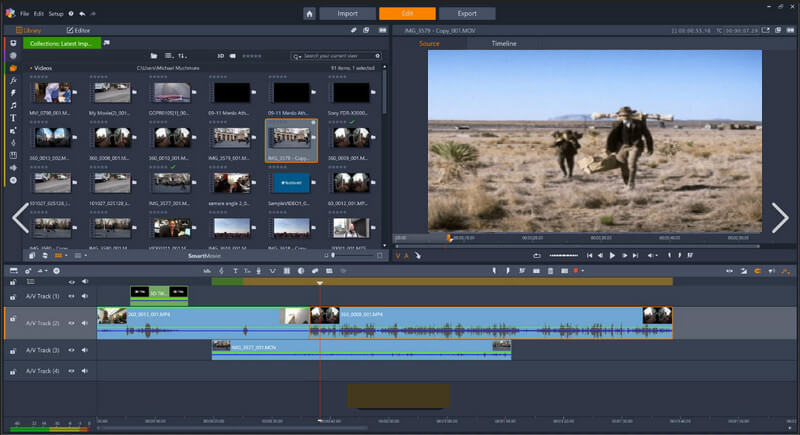Screen dimensions: 800x435
Task: Step one frame forward in player
Action: (624, 255)
